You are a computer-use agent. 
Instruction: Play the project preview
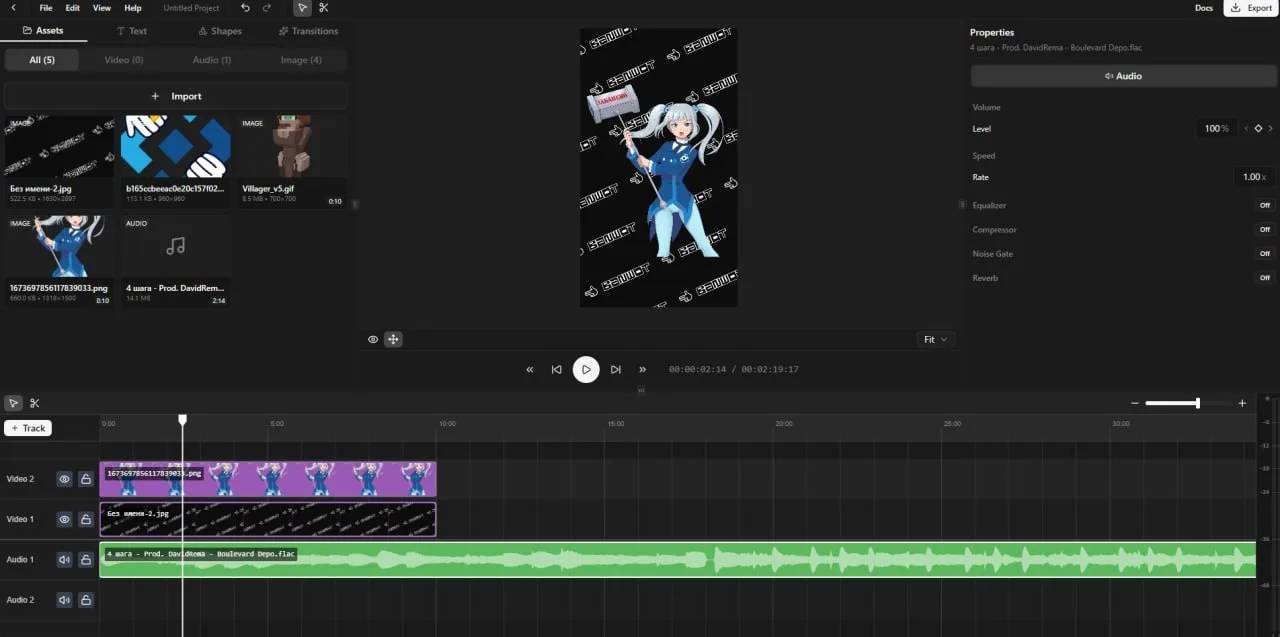pos(586,369)
